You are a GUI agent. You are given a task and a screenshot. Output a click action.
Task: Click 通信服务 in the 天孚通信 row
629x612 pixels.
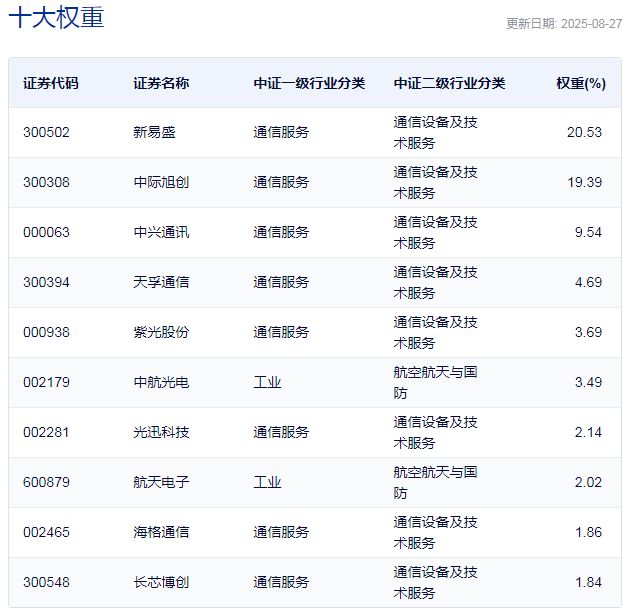point(281,282)
